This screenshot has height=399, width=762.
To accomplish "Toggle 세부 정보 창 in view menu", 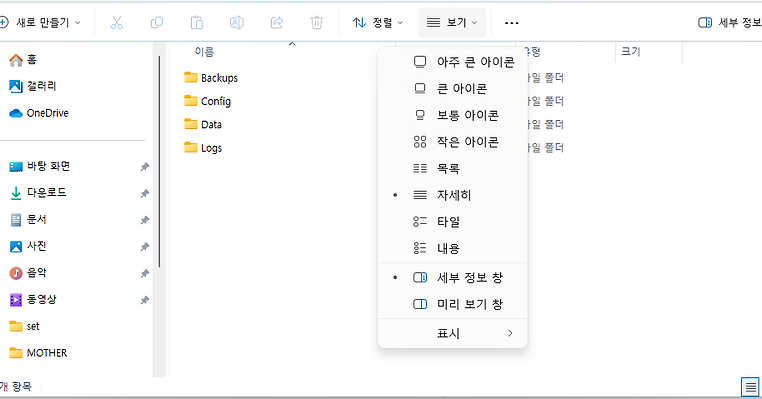I will [x=452, y=278].
